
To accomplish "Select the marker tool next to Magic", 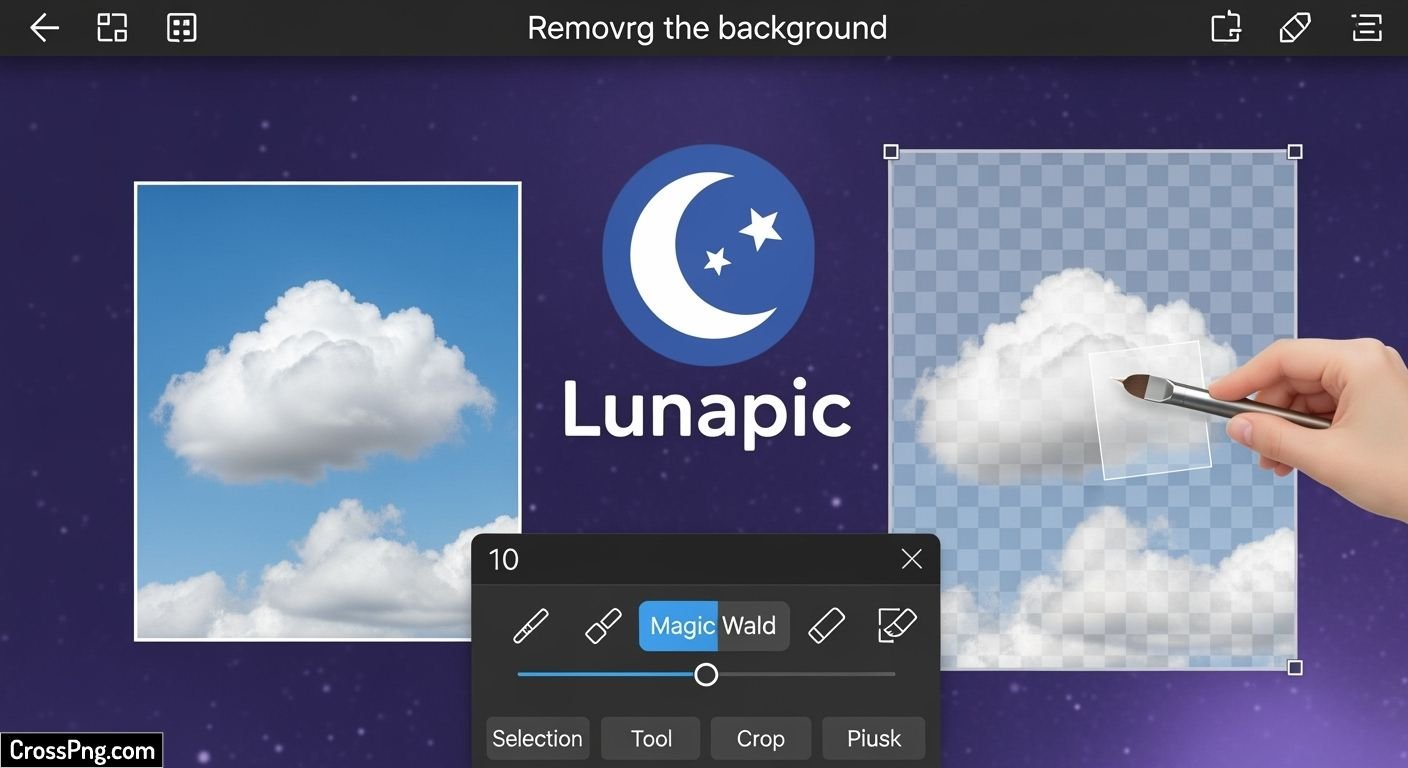I will (x=603, y=626).
